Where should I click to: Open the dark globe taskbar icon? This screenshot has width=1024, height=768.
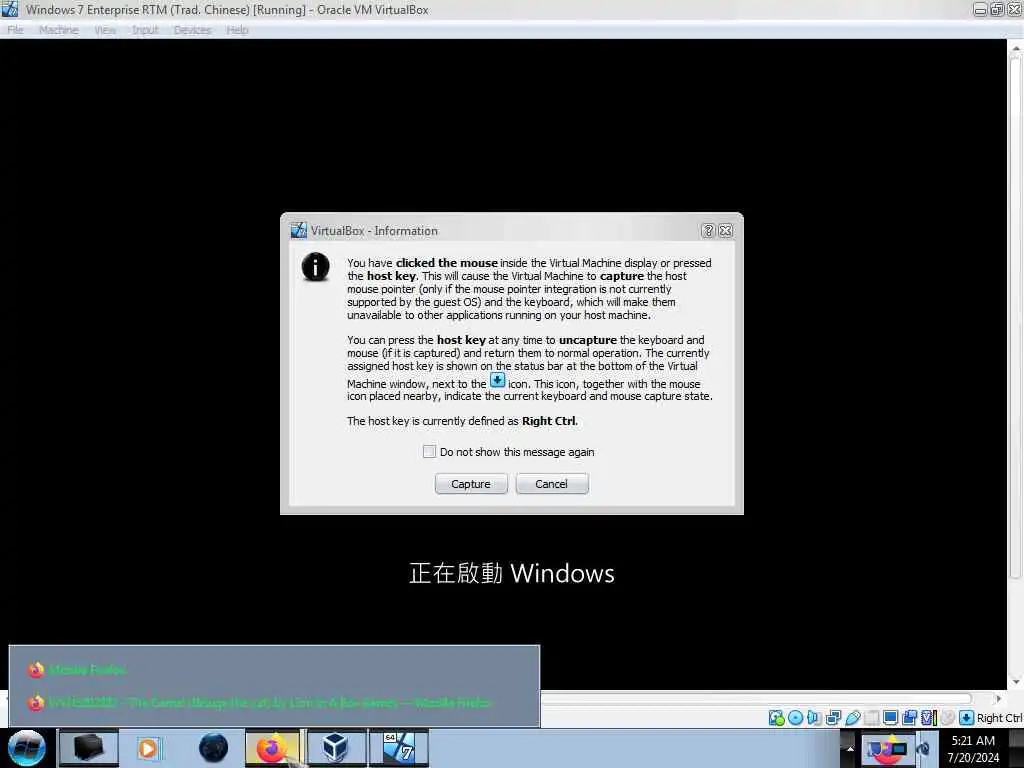pyautogui.click(x=213, y=748)
